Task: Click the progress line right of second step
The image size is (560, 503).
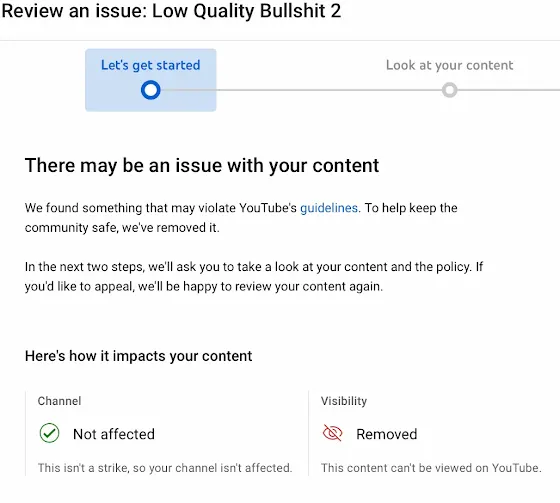Action: pos(509,90)
